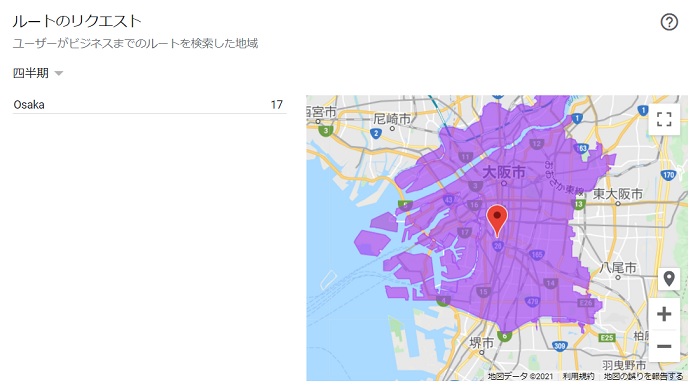700x390 pixels.
Task: Click 八尾市 city label
Action: (618, 267)
